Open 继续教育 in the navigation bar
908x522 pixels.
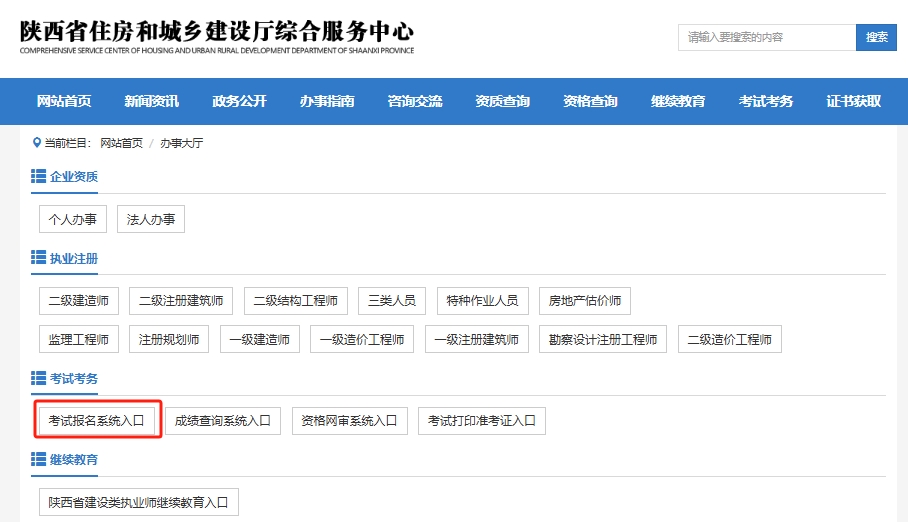[x=678, y=101]
